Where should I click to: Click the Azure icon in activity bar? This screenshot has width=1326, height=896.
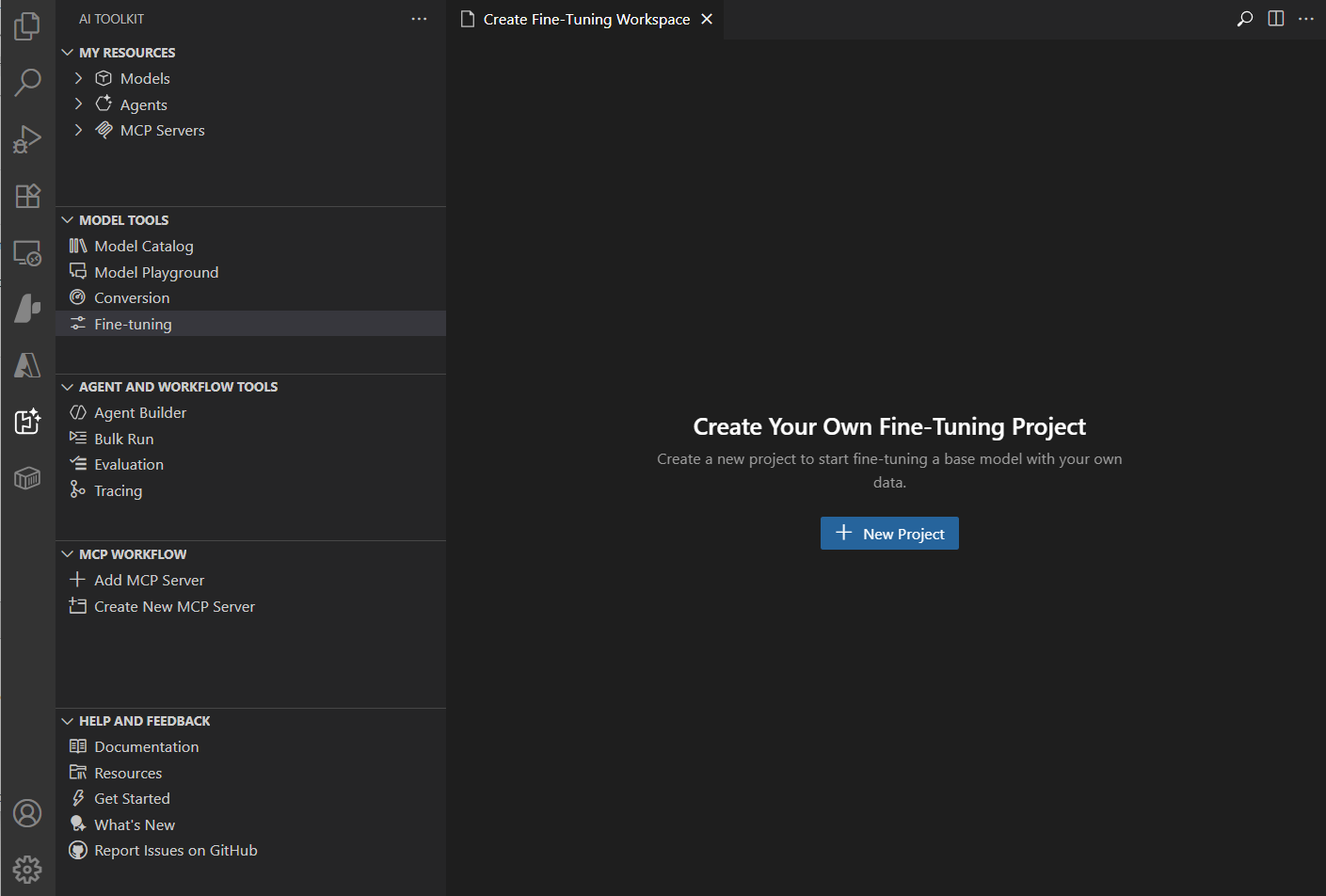coord(27,365)
